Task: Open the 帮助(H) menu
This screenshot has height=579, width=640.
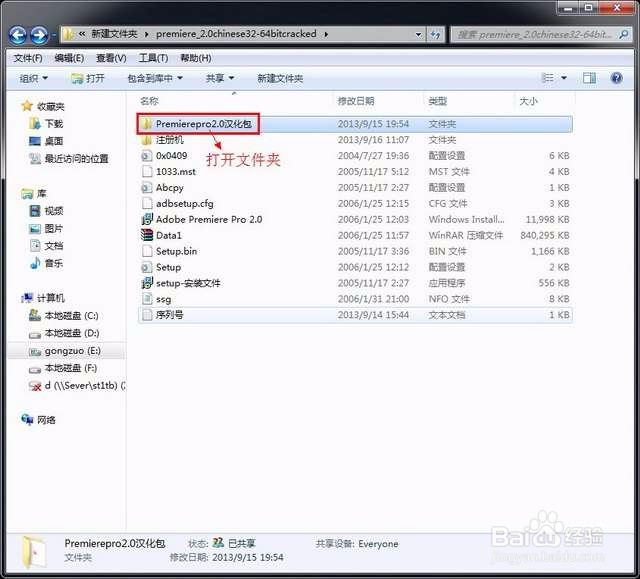Action: [x=196, y=58]
